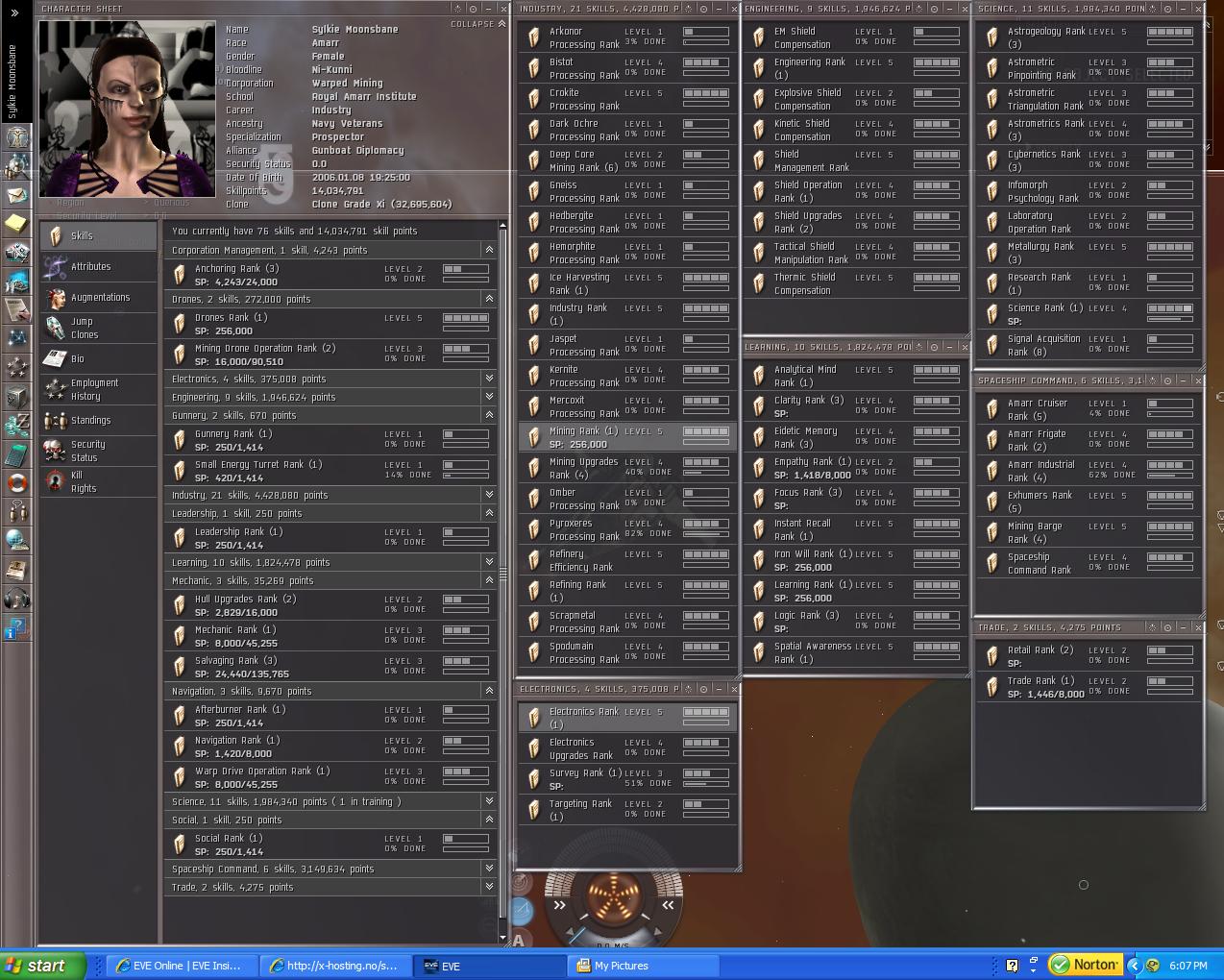The image size is (1224, 980).
Task: Open the Windows Start menu
Action: pyautogui.click(x=41, y=966)
